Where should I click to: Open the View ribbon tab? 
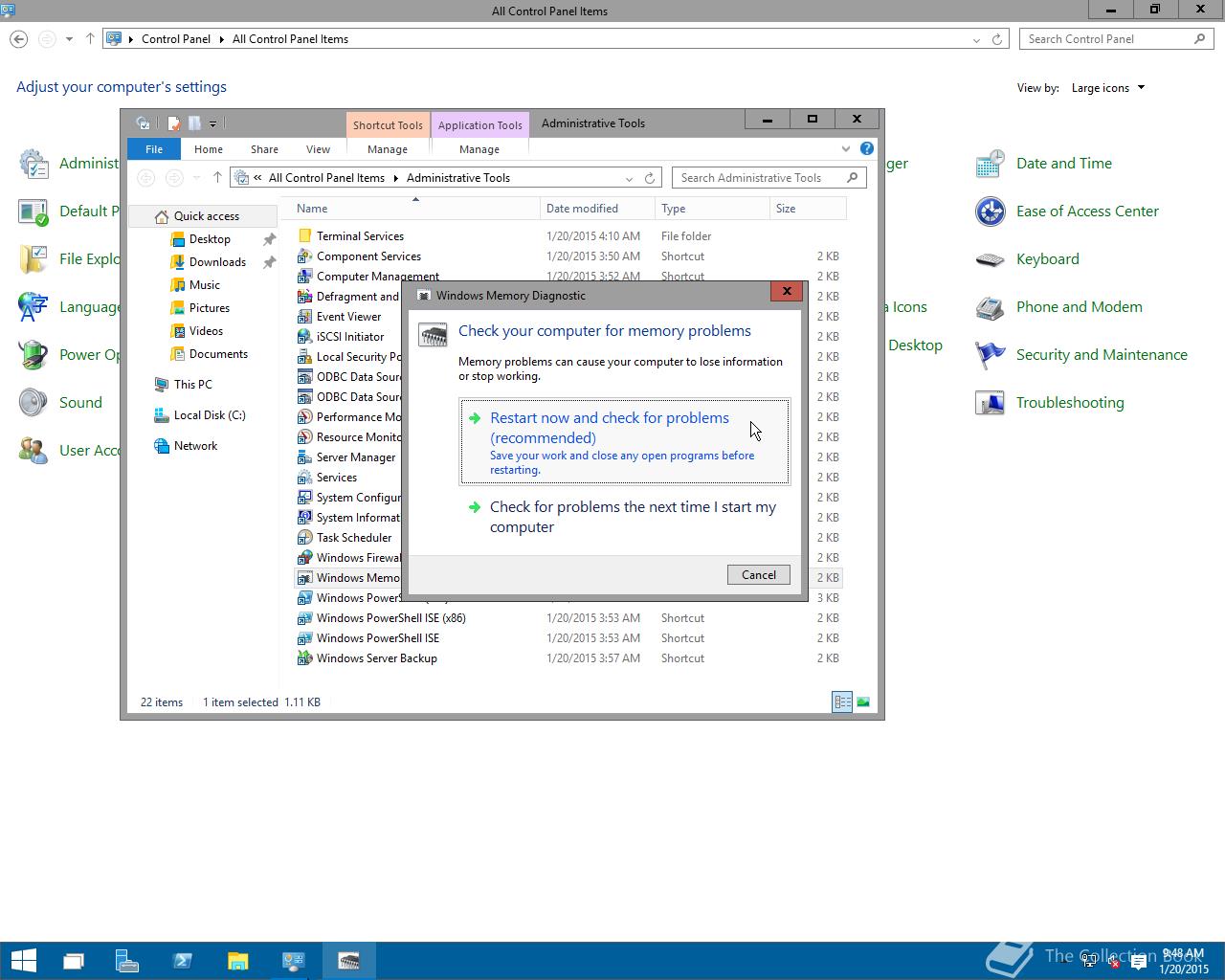click(x=318, y=149)
